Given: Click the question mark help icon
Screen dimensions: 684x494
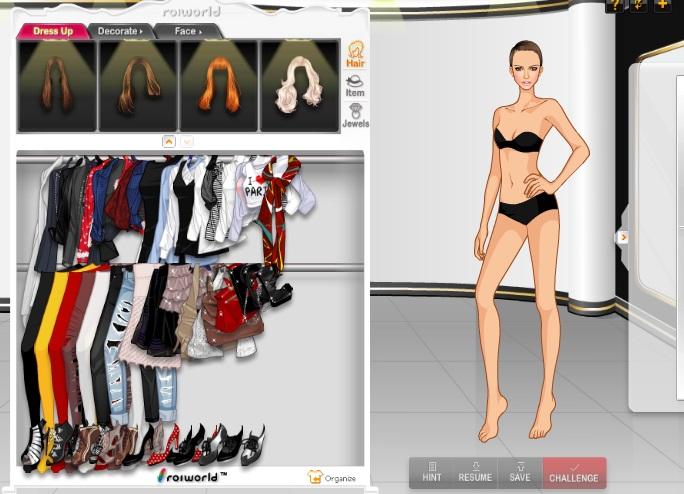Looking at the screenshot, I should click(614, 5).
